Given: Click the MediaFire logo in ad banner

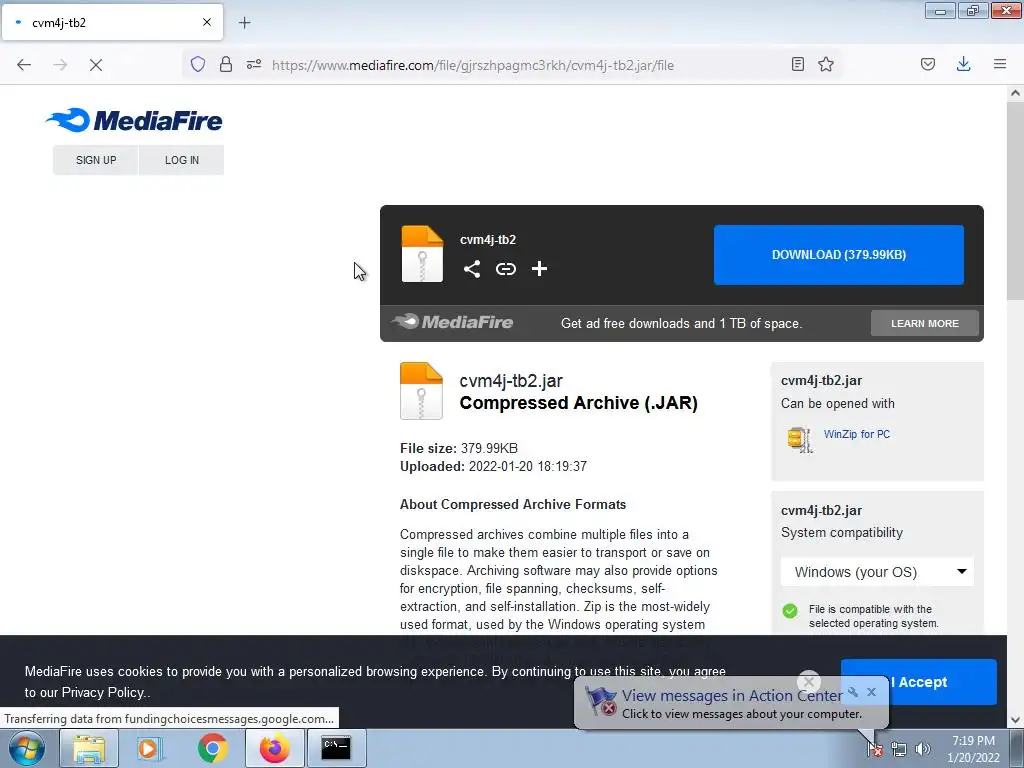Looking at the screenshot, I should point(452,322).
